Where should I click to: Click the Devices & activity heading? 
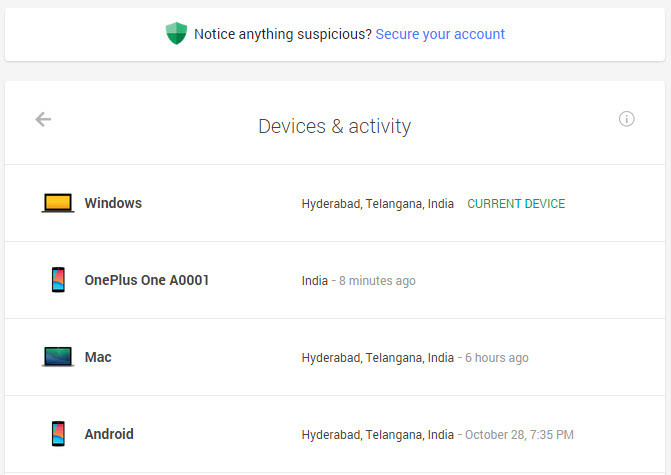click(x=335, y=126)
